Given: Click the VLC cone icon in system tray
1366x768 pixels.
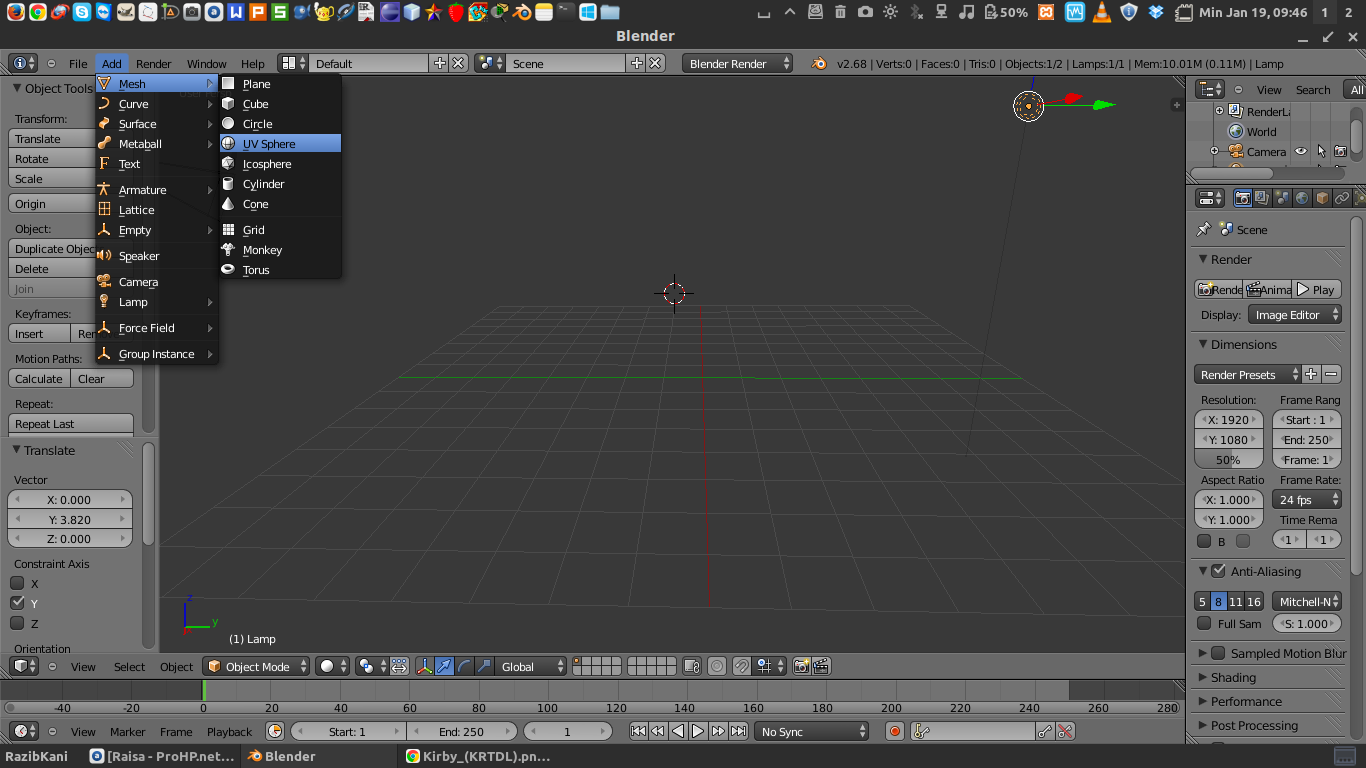Looking at the screenshot, I should 1102,12.
